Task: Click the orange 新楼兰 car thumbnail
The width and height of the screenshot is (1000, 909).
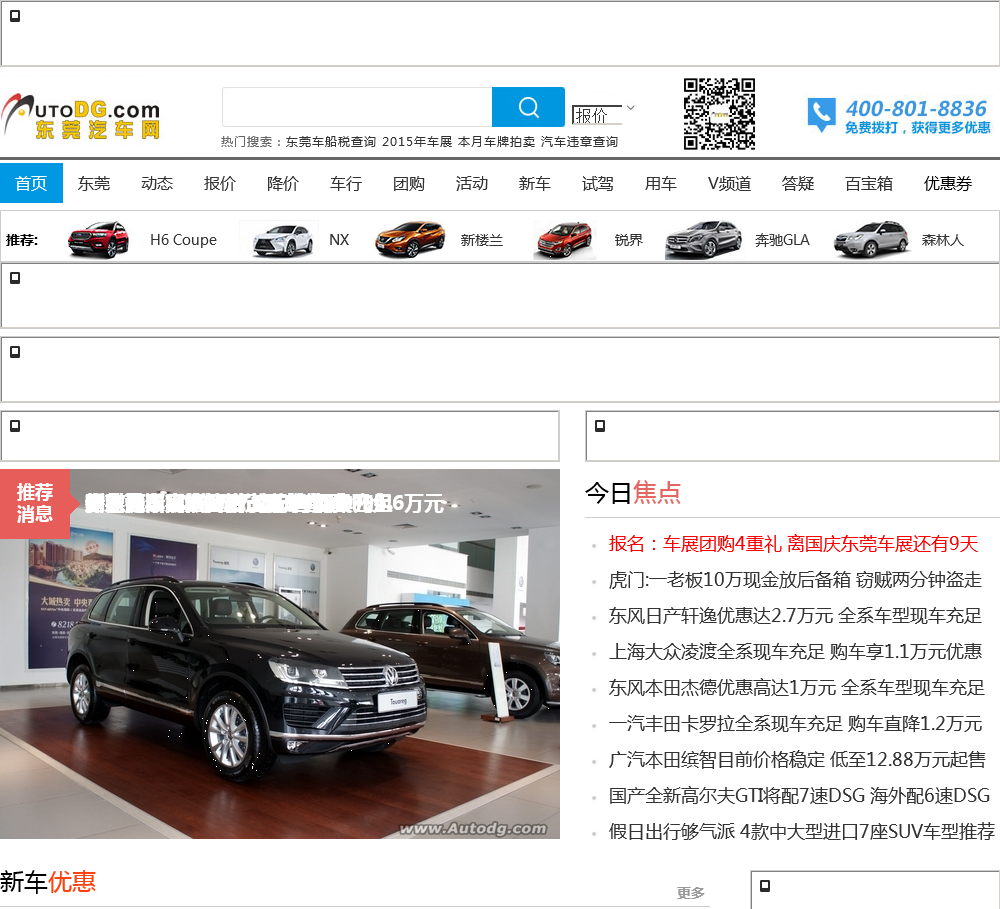Action: coord(409,239)
